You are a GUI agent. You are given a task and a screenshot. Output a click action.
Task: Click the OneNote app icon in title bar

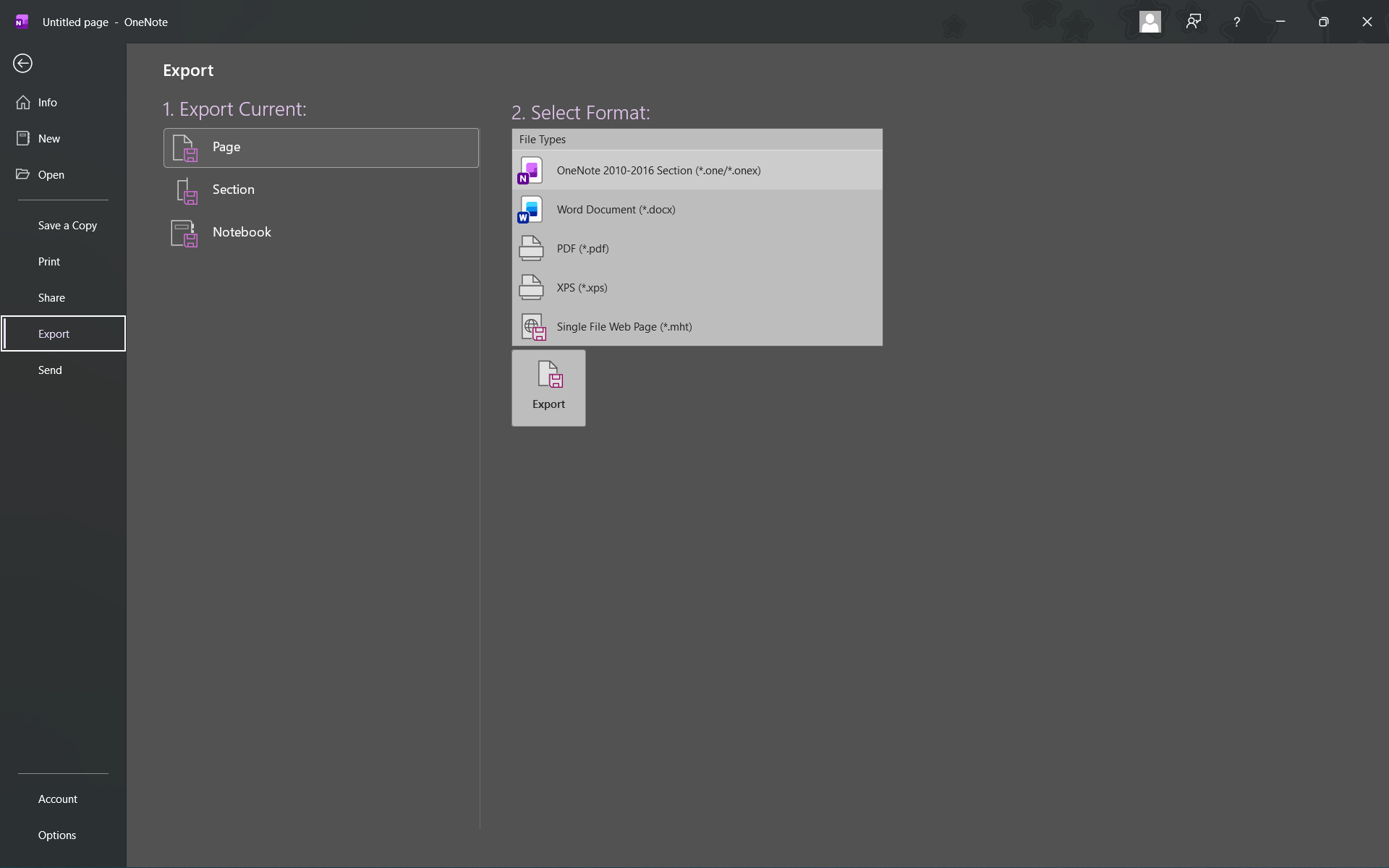coord(22,22)
